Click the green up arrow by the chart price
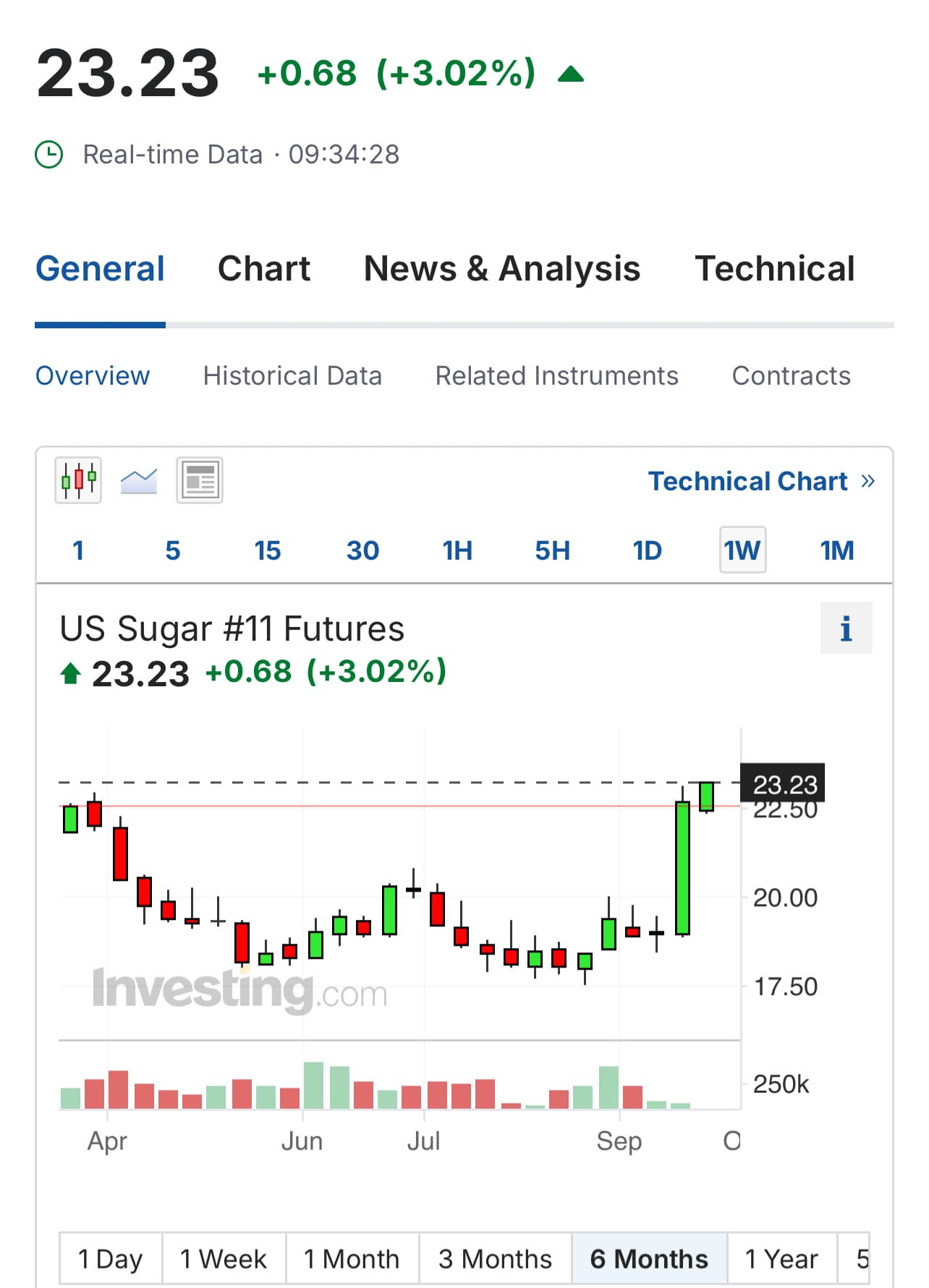This screenshot has width=929, height=1288. (x=70, y=673)
